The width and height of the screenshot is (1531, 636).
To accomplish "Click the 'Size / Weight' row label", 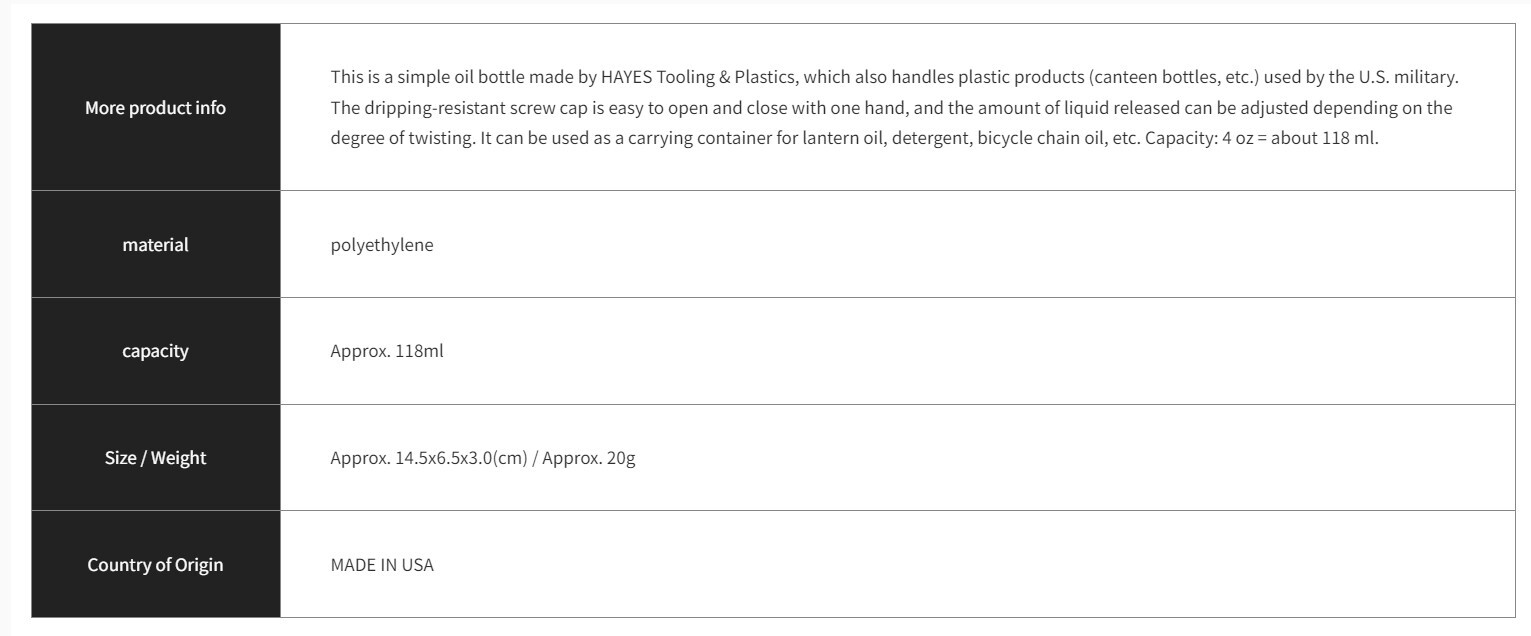I will pos(155,458).
